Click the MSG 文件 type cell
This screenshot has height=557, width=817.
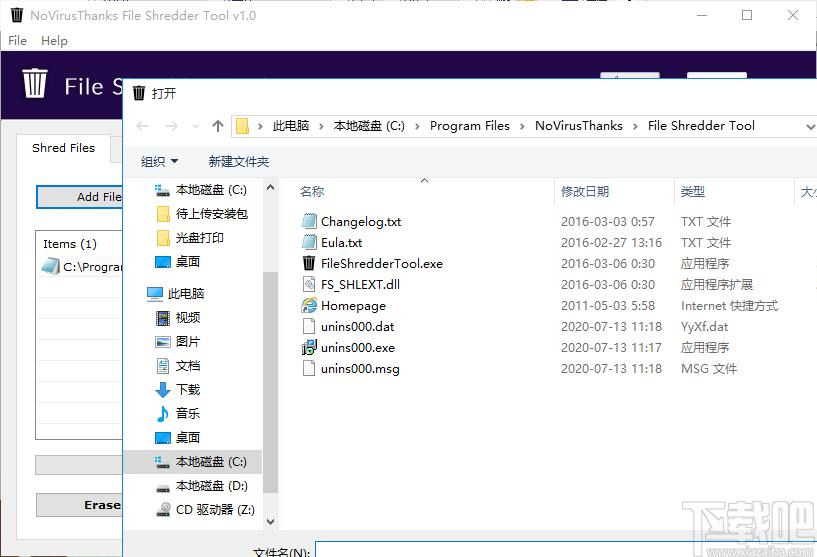point(709,368)
